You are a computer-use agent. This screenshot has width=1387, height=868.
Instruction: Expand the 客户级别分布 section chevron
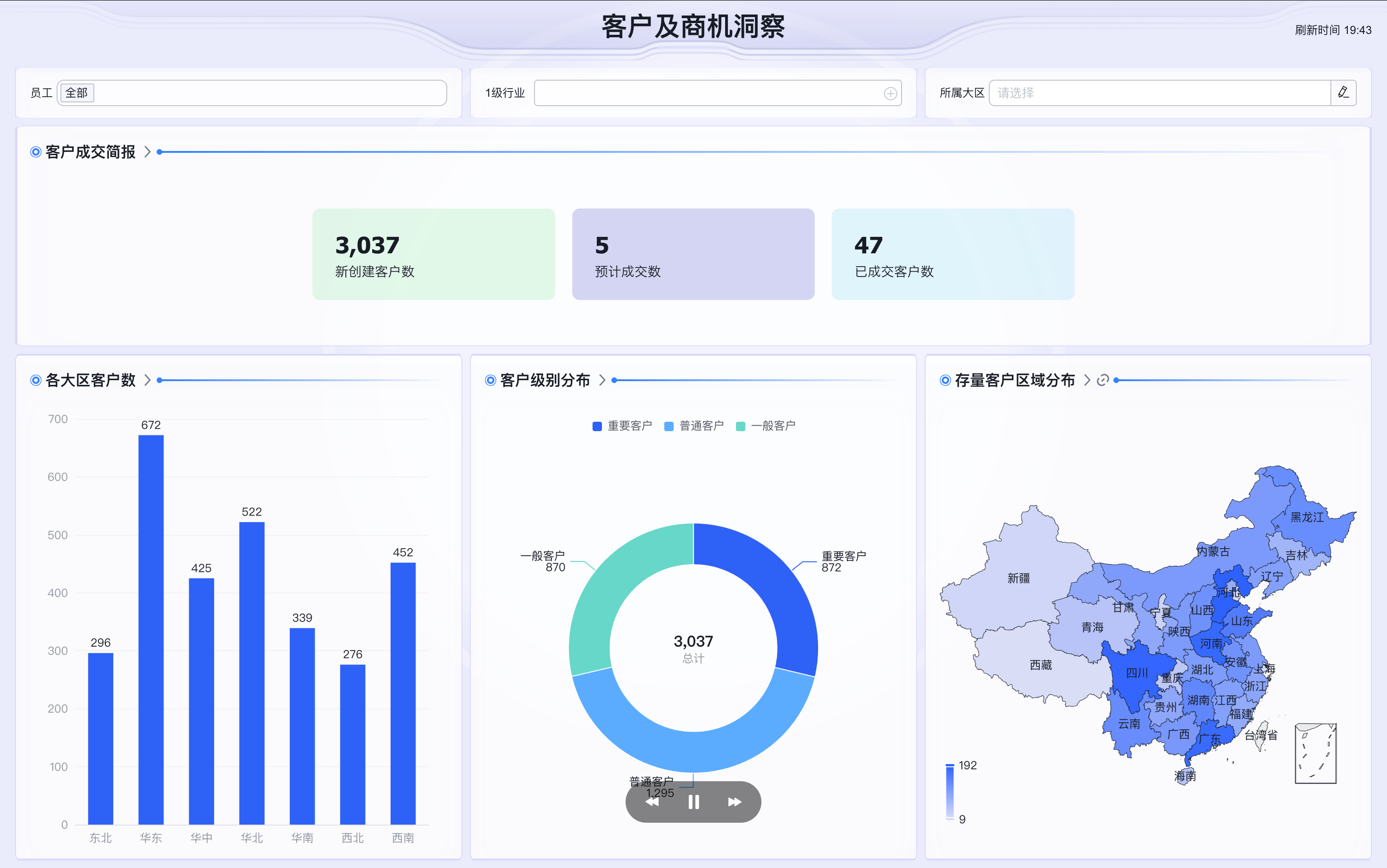[x=602, y=380]
